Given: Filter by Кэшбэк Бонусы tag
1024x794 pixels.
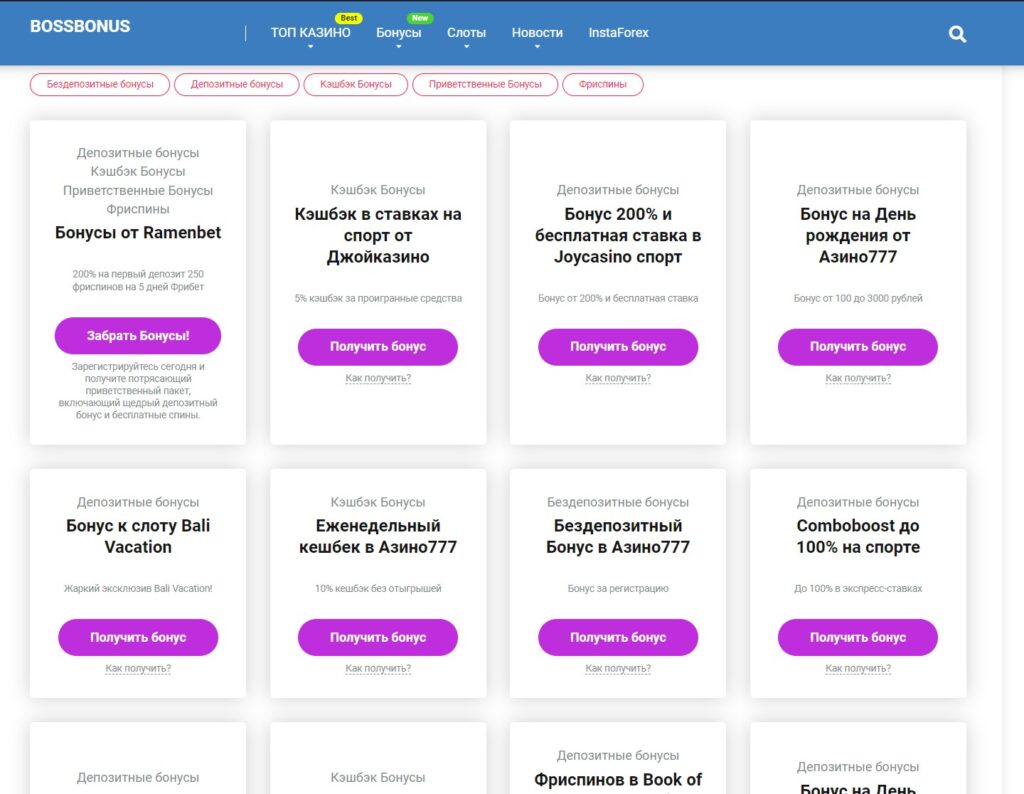Looking at the screenshot, I should tap(356, 85).
